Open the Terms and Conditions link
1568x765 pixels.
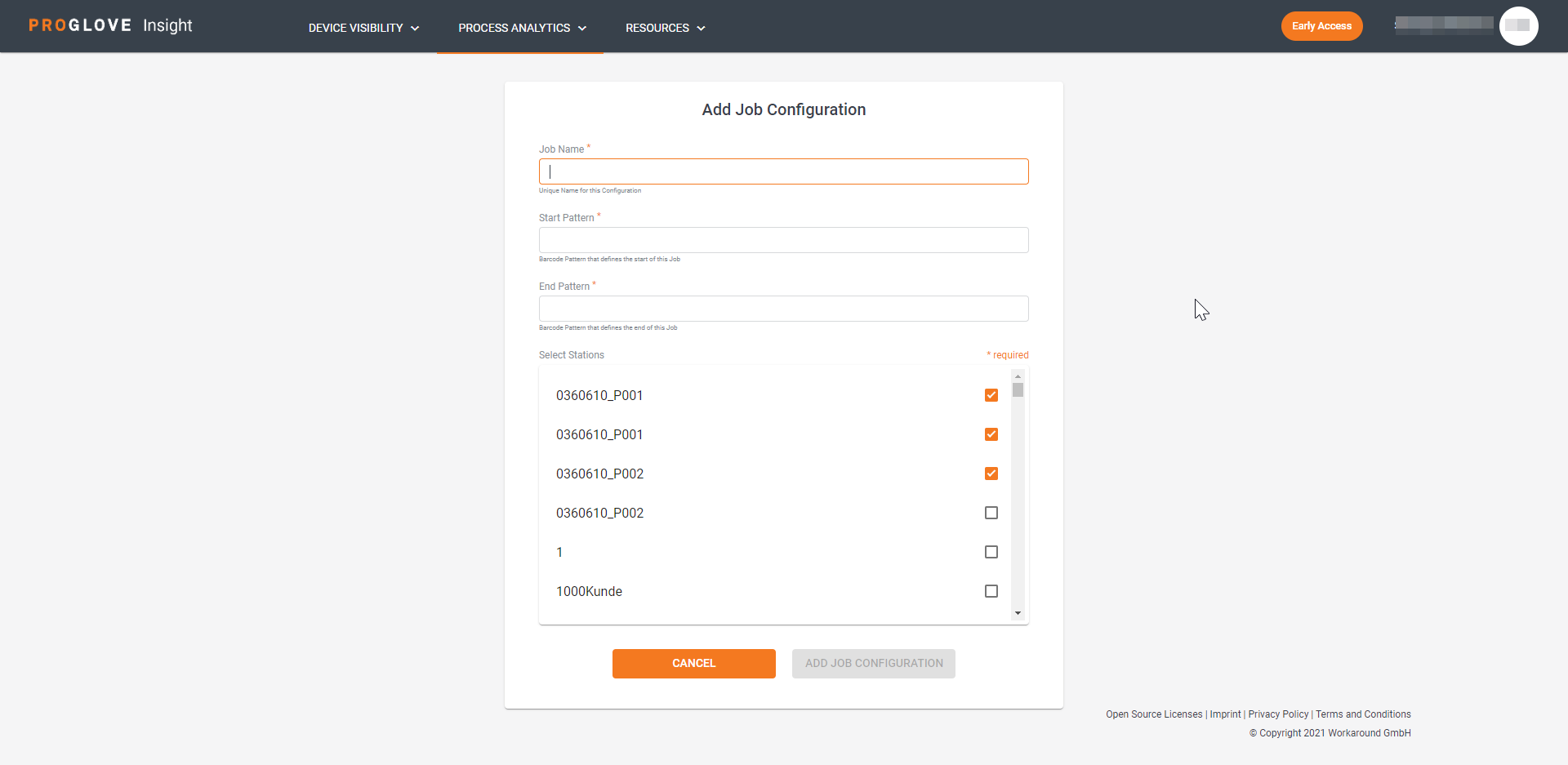[1363, 714]
